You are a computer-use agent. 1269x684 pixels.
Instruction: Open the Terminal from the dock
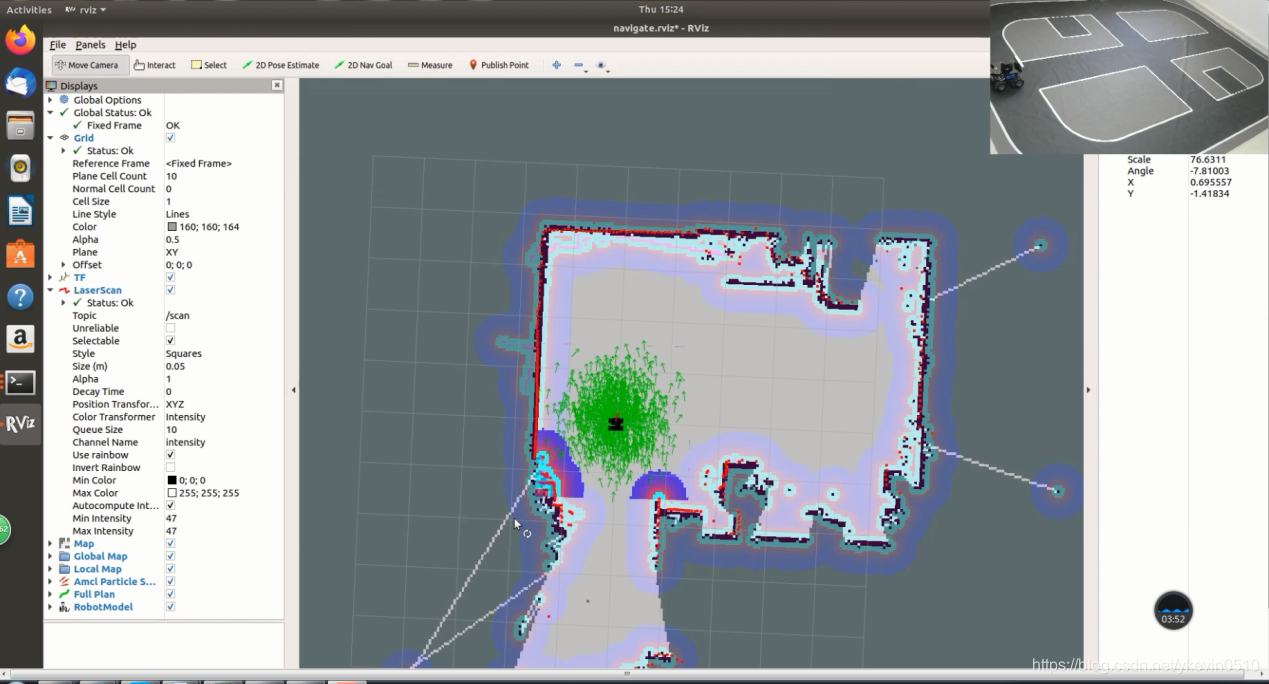[x=20, y=382]
